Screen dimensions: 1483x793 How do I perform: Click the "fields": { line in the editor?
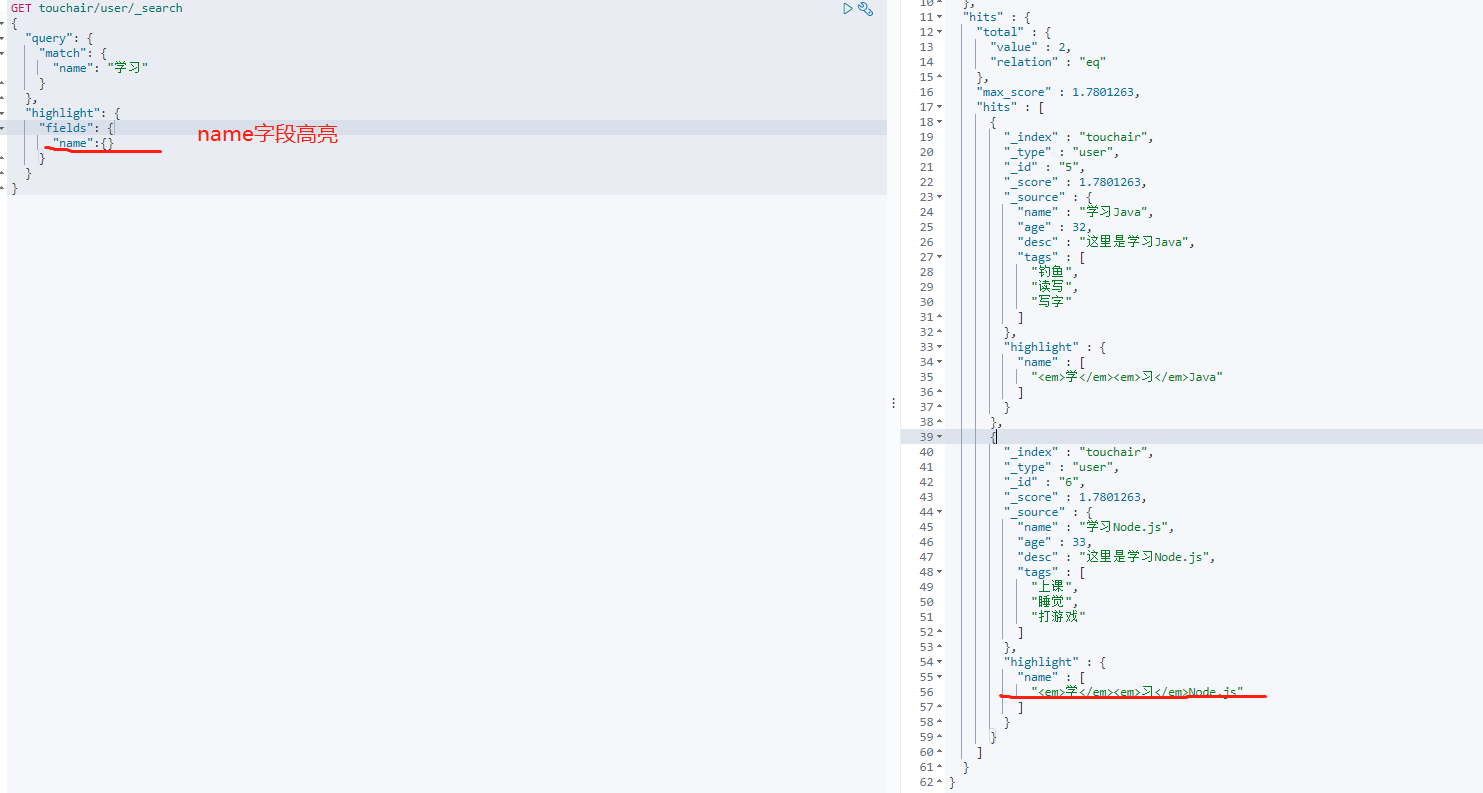point(77,128)
